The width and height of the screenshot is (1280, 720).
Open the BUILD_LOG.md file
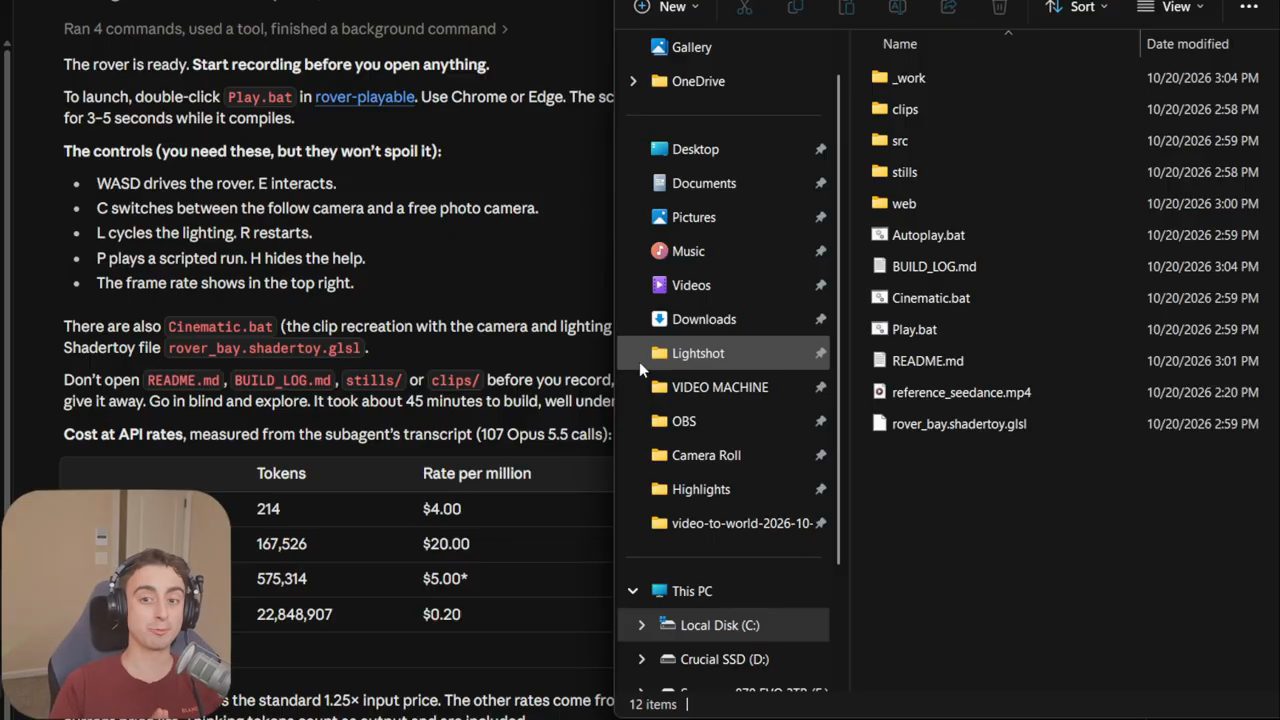934,266
